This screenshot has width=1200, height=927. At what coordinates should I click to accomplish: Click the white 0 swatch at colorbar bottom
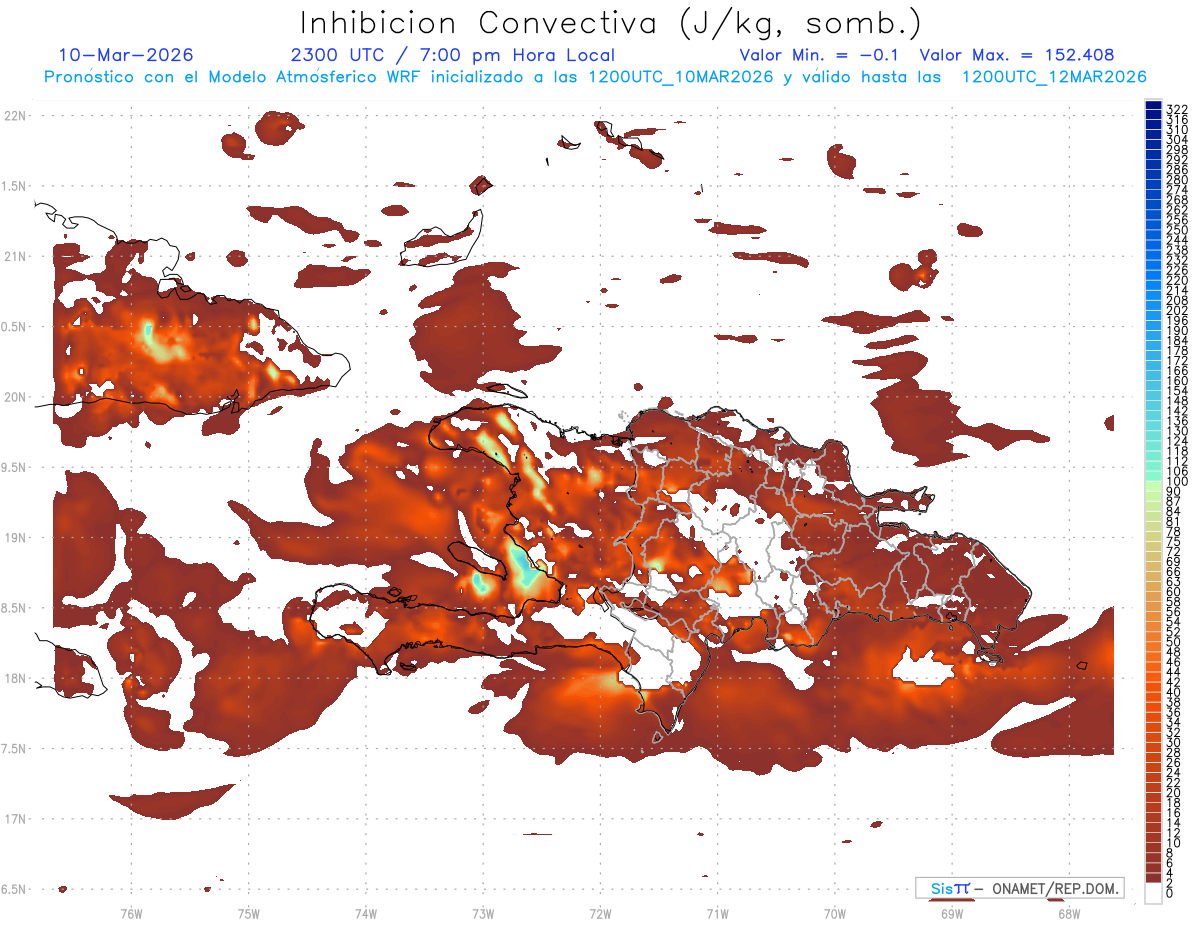(x=1153, y=893)
